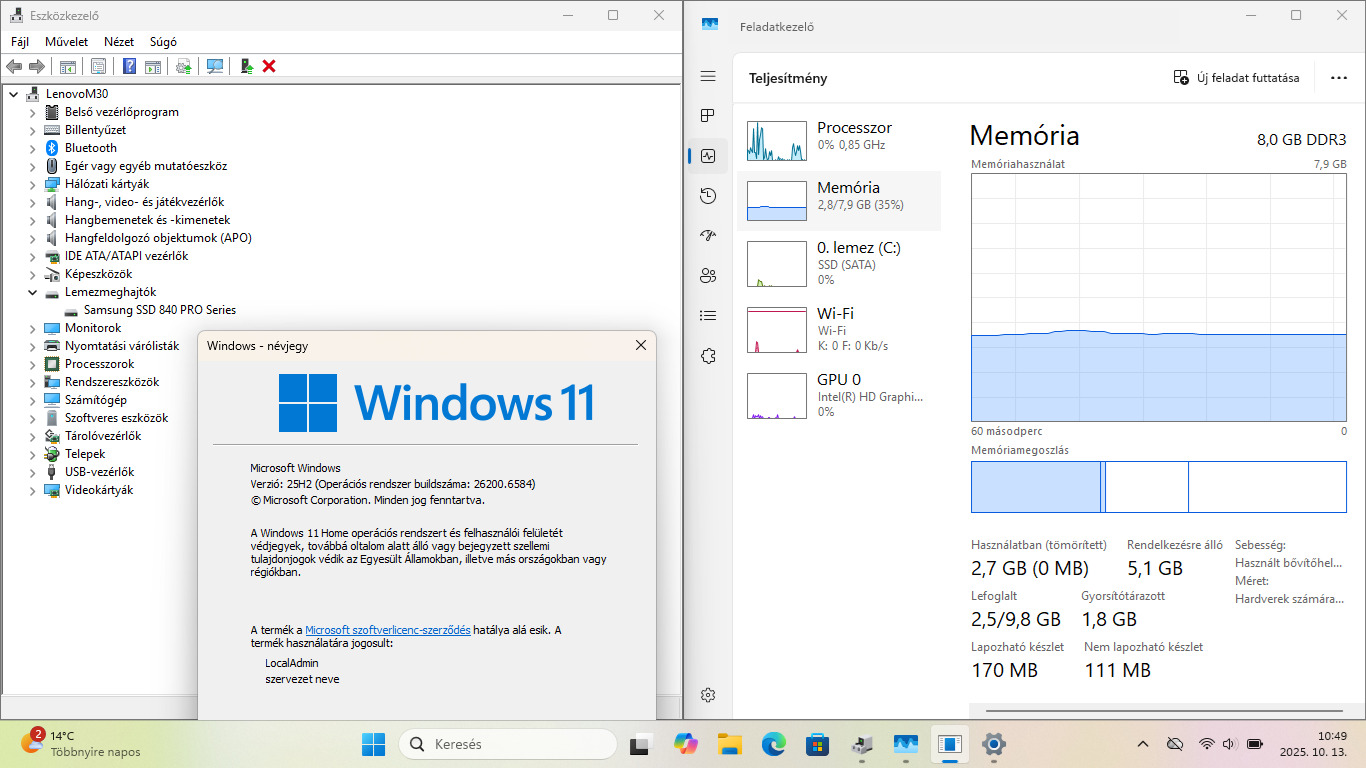
Task: Select the GPU 0 performance entry
Action: [x=838, y=395]
